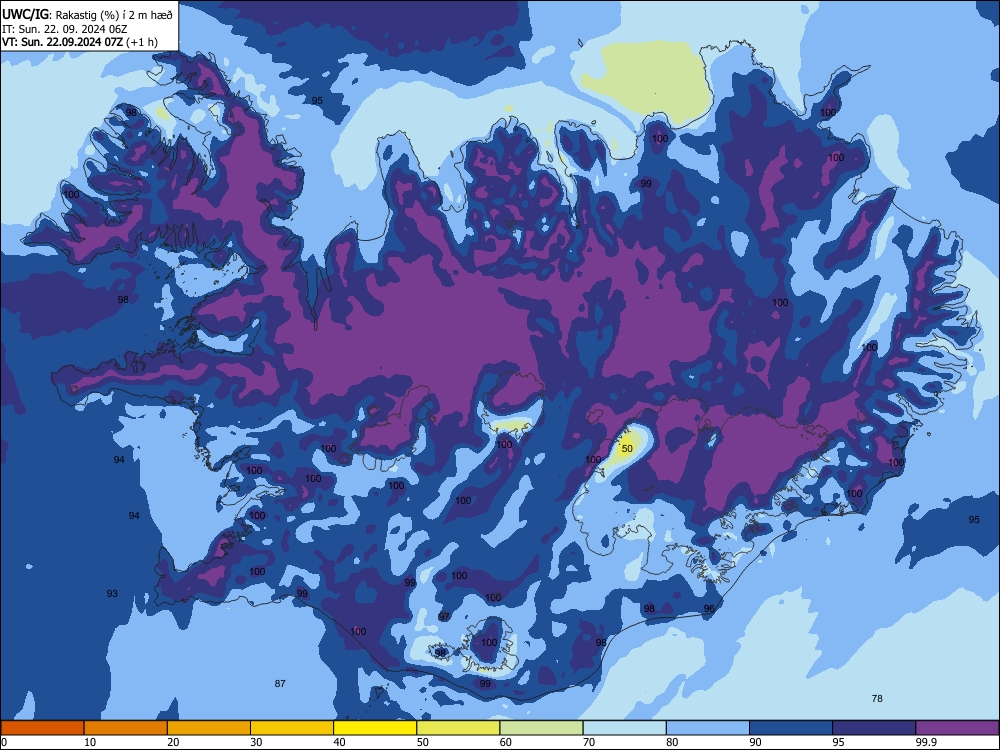Click the bright yellow 40–50 legend swatch
Screen dimensions: 1000x750
tap(375, 728)
